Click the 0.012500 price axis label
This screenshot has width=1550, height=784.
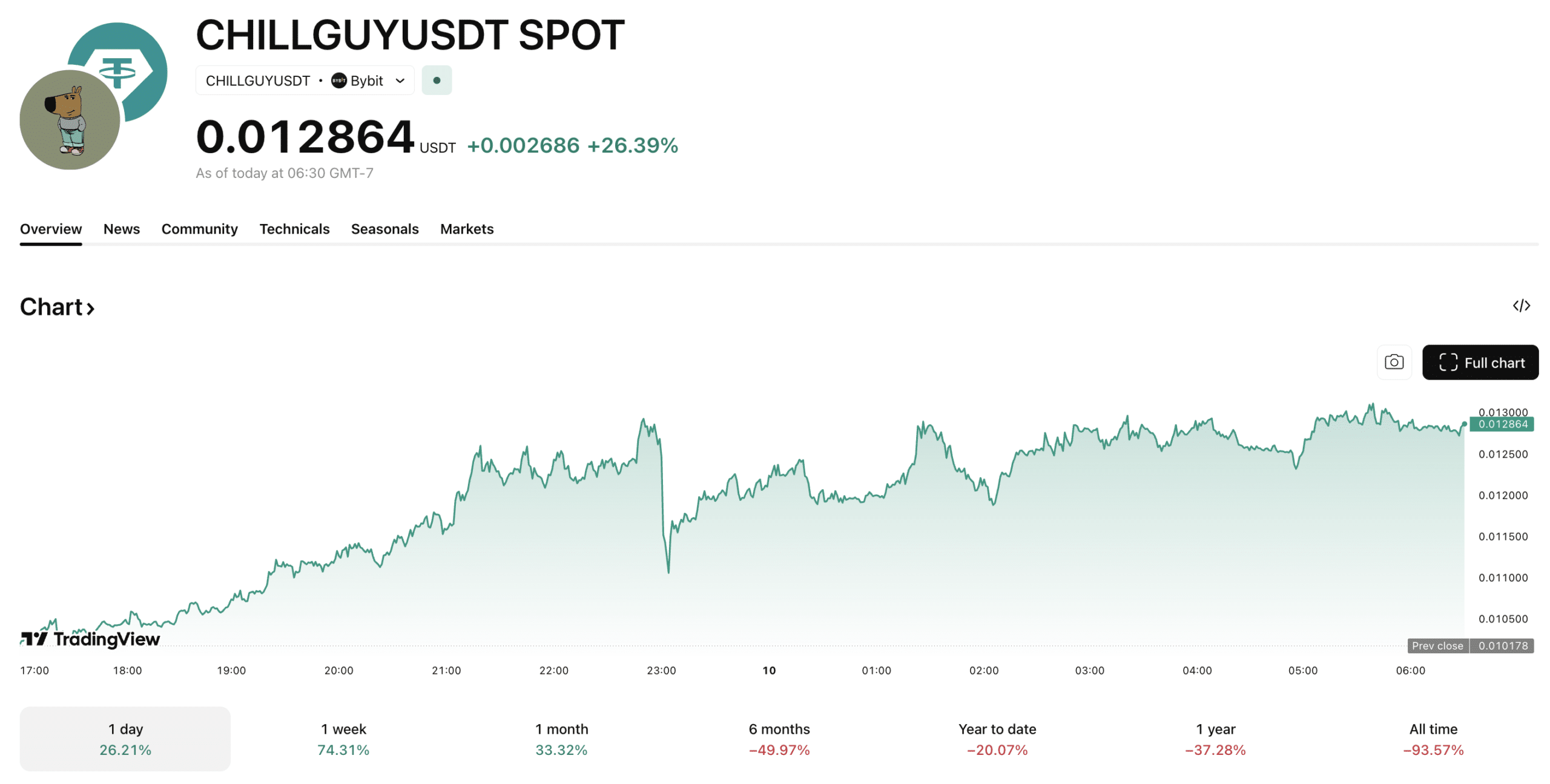1503,454
